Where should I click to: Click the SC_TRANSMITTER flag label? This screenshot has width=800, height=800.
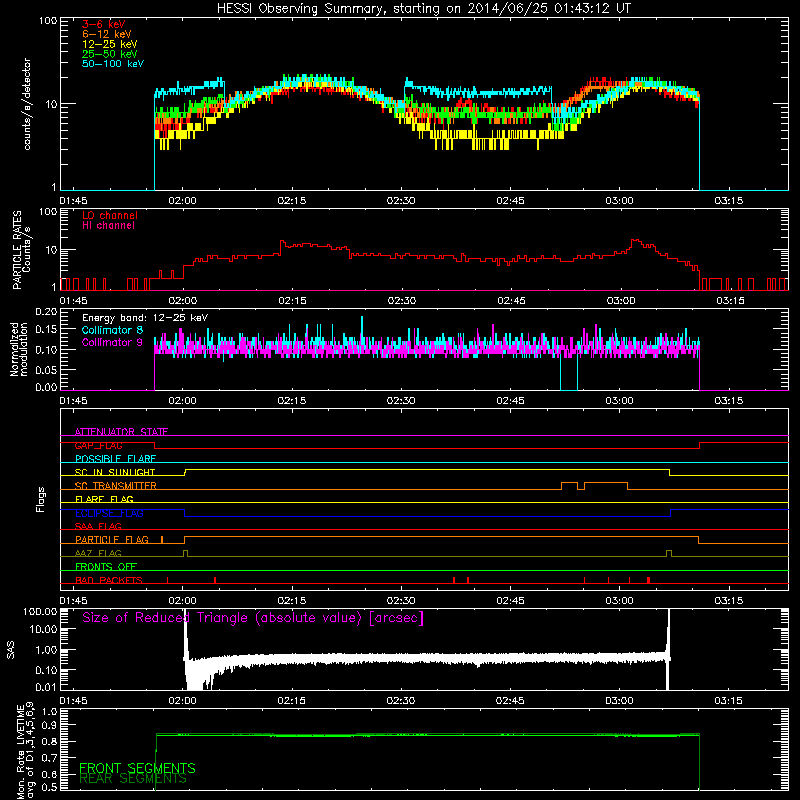(x=116, y=486)
